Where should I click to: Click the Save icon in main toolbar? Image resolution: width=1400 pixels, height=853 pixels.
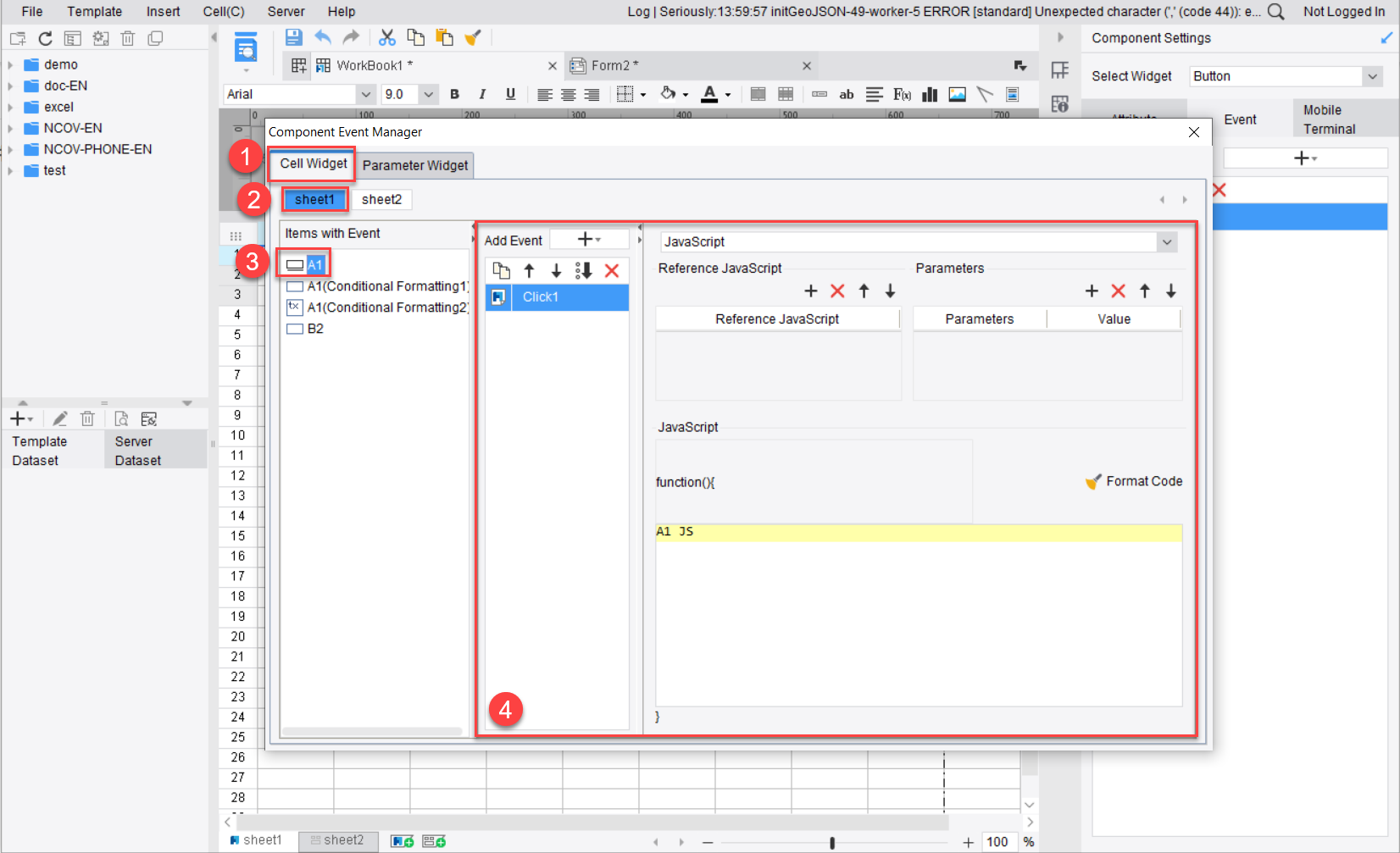pos(293,37)
